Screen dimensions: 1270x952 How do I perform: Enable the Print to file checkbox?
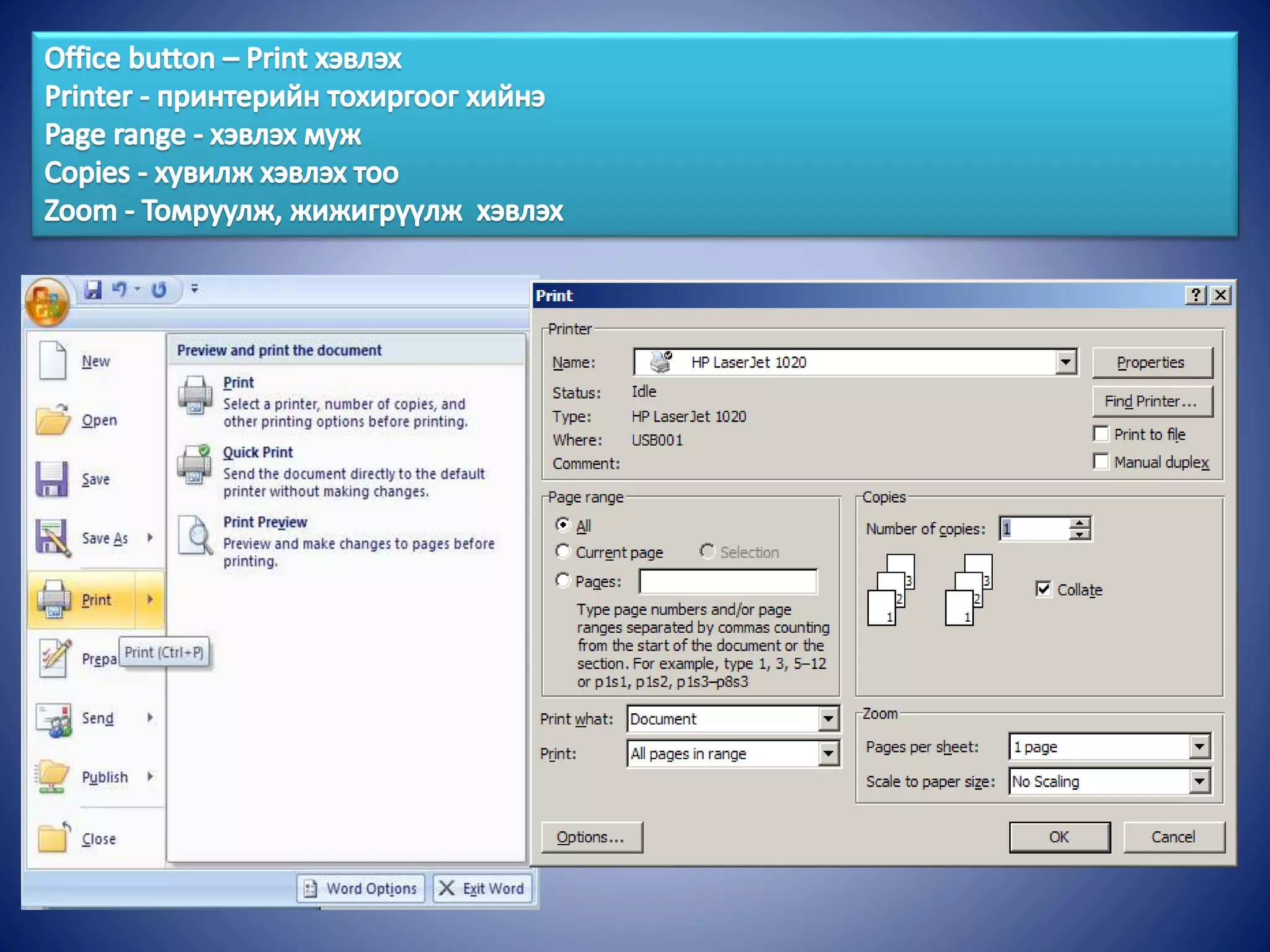click(x=1101, y=434)
